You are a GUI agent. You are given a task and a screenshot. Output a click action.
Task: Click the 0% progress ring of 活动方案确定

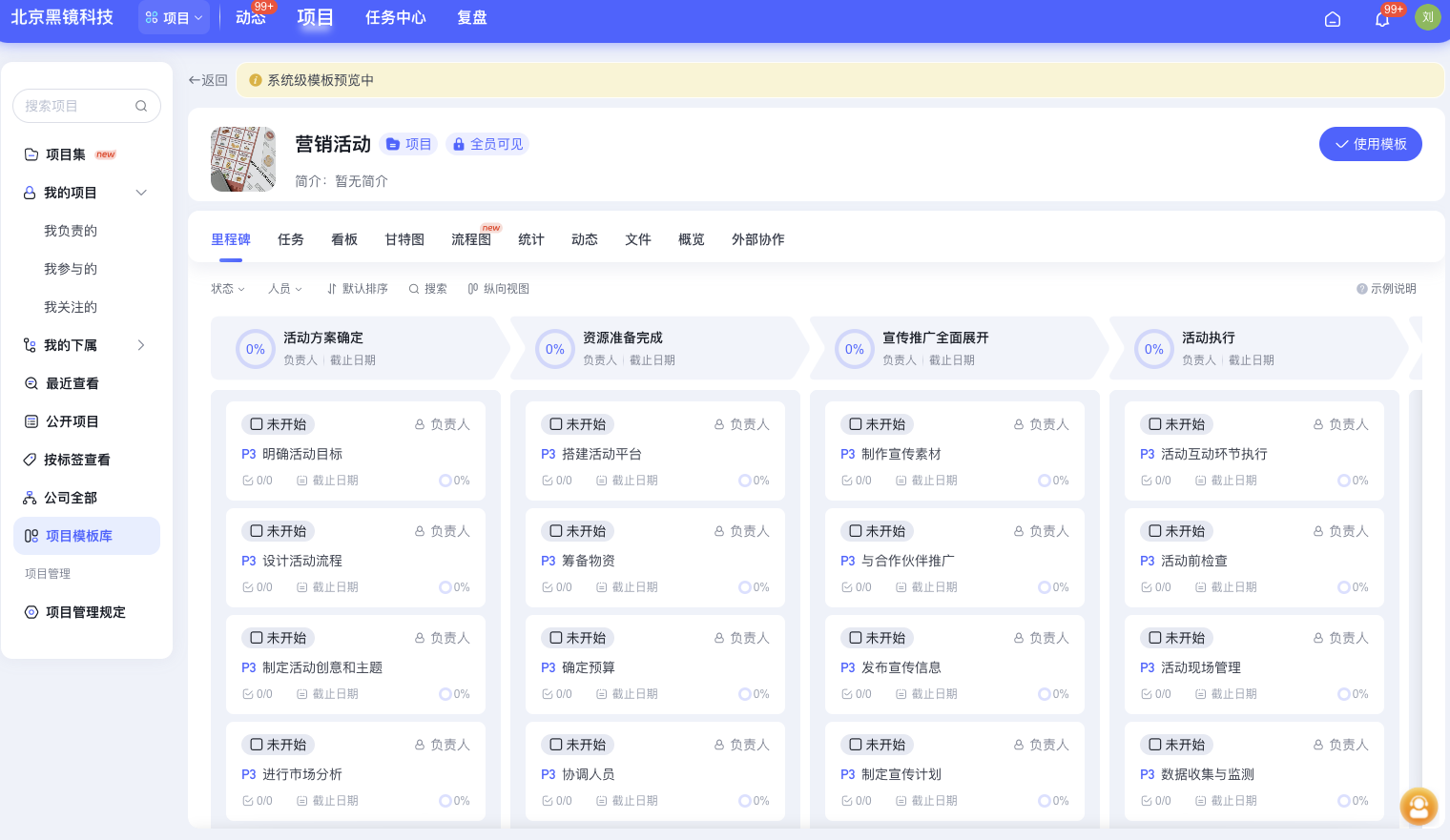pyautogui.click(x=256, y=349)
